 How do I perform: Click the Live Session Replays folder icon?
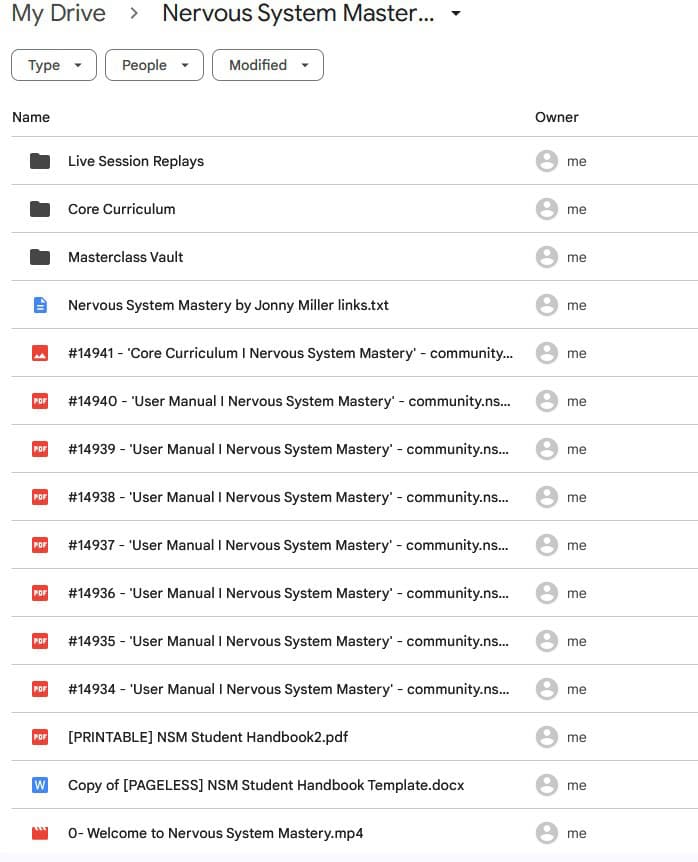coord(40,161)
